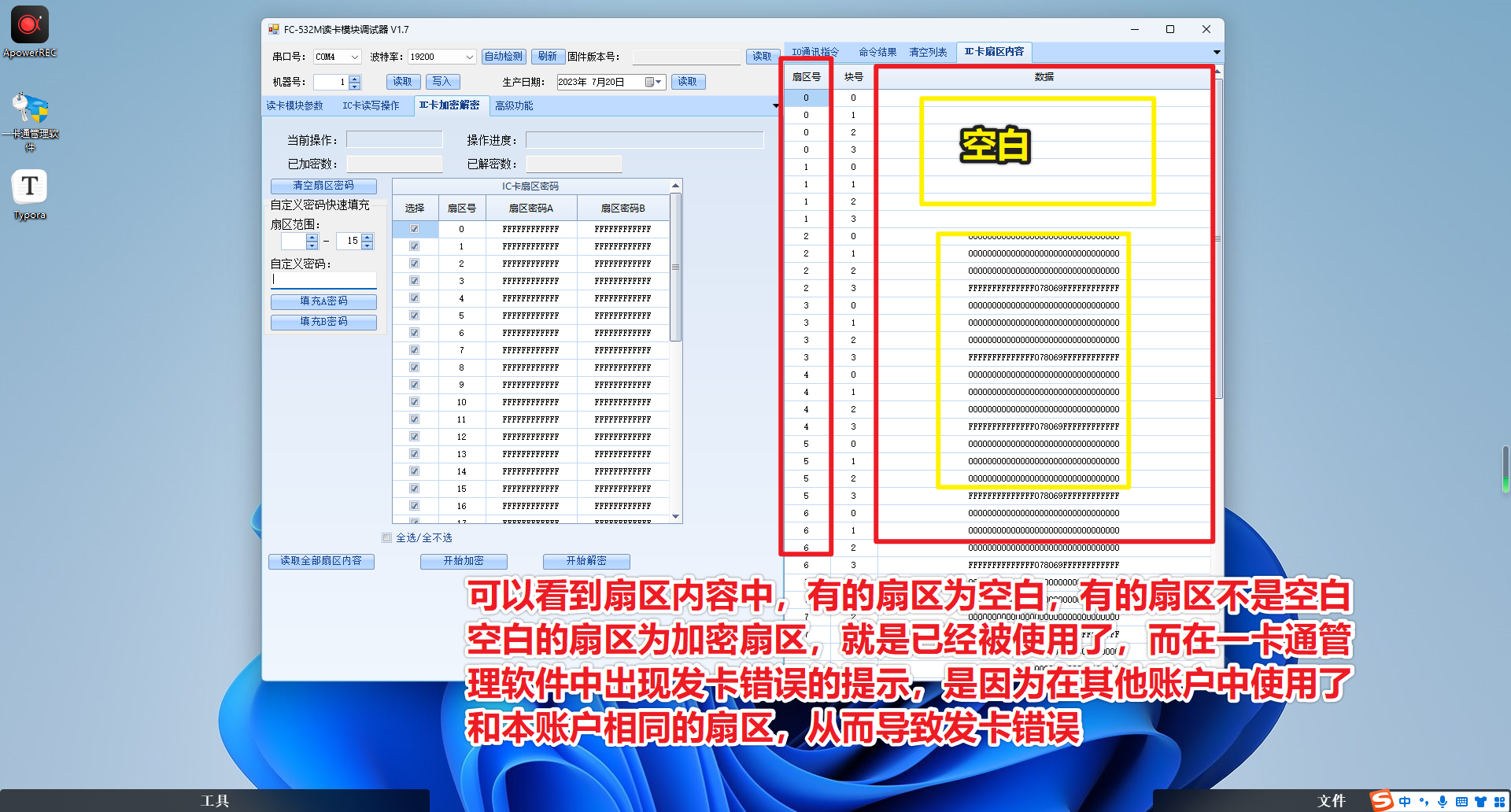
Task: Increase the sector range end value 15
Action: click(368, 237)
